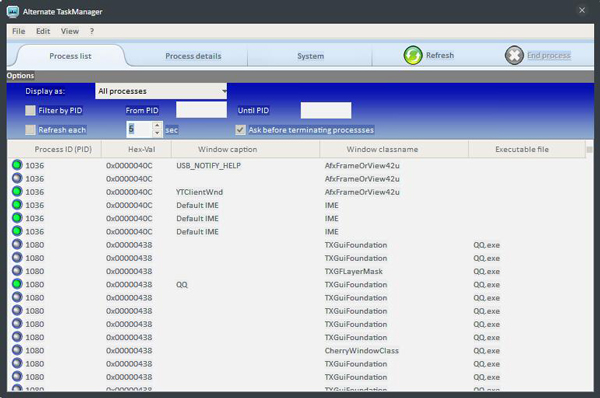Screen dimensions: 600x398
Task: Sort by Hex-Val column header
Action: click(x=137, y=149)
